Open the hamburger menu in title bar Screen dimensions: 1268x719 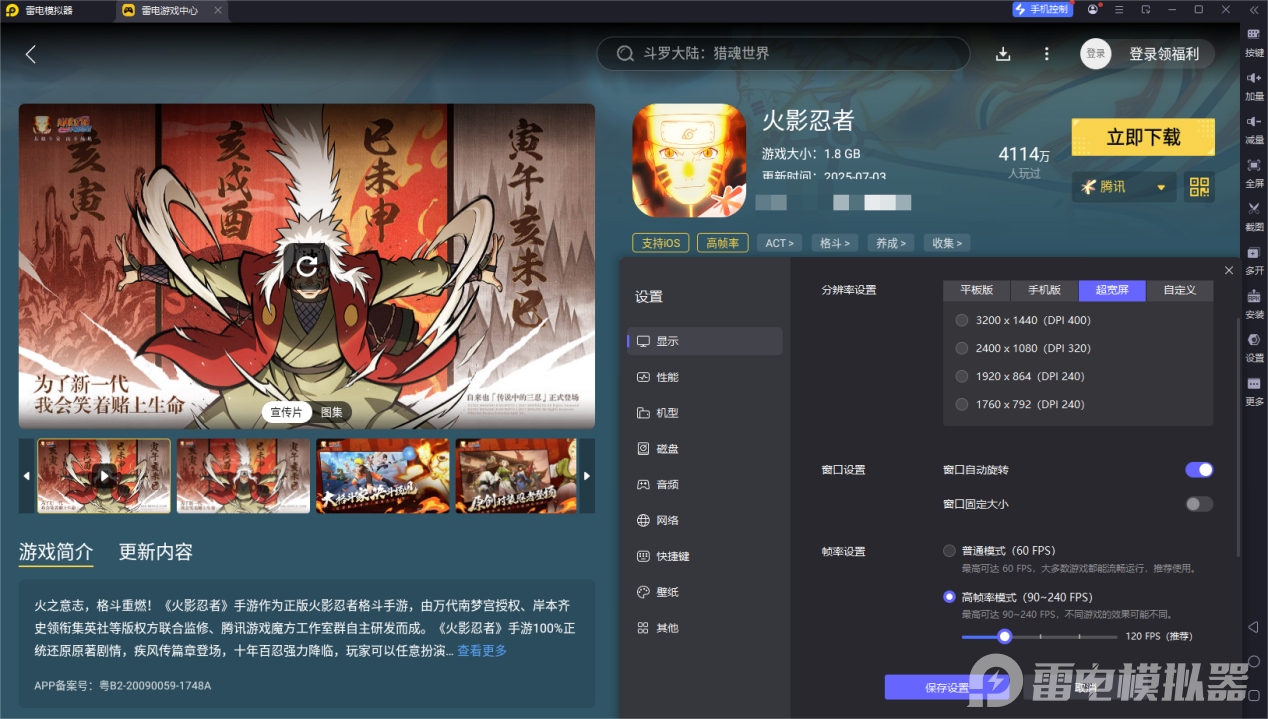pyautogui.click(x=1120, y=10)
